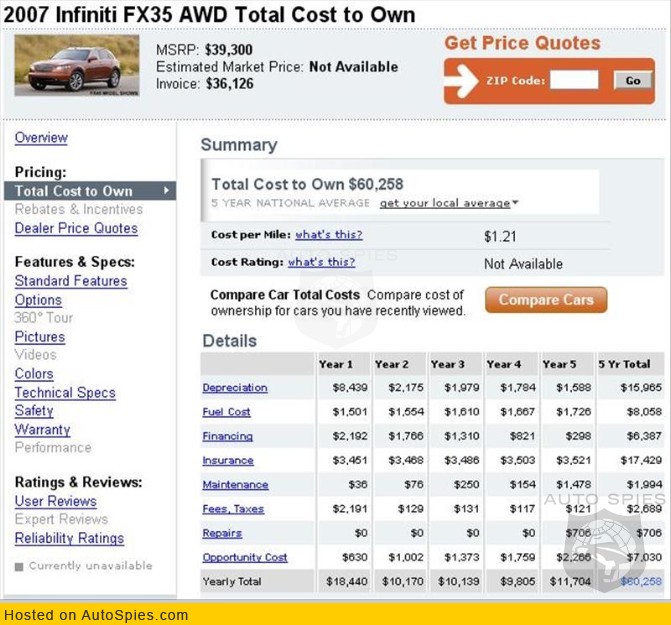This screenshot has width=671, height=625.
Task: Open the Maintenance details link
Action: coord(235,485)
